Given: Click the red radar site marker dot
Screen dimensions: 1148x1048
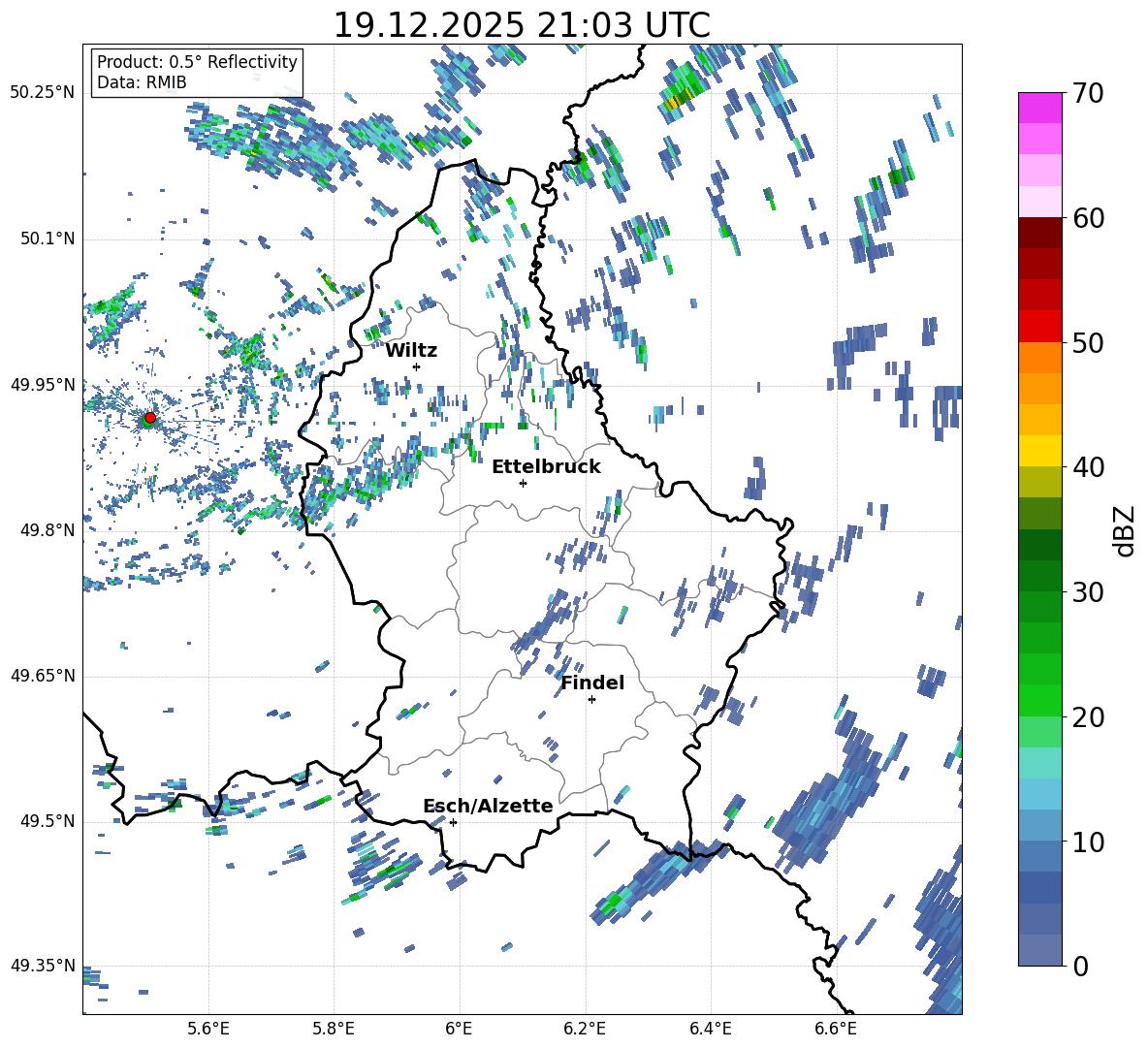Looking at the screenshot, I should [149, 418].
